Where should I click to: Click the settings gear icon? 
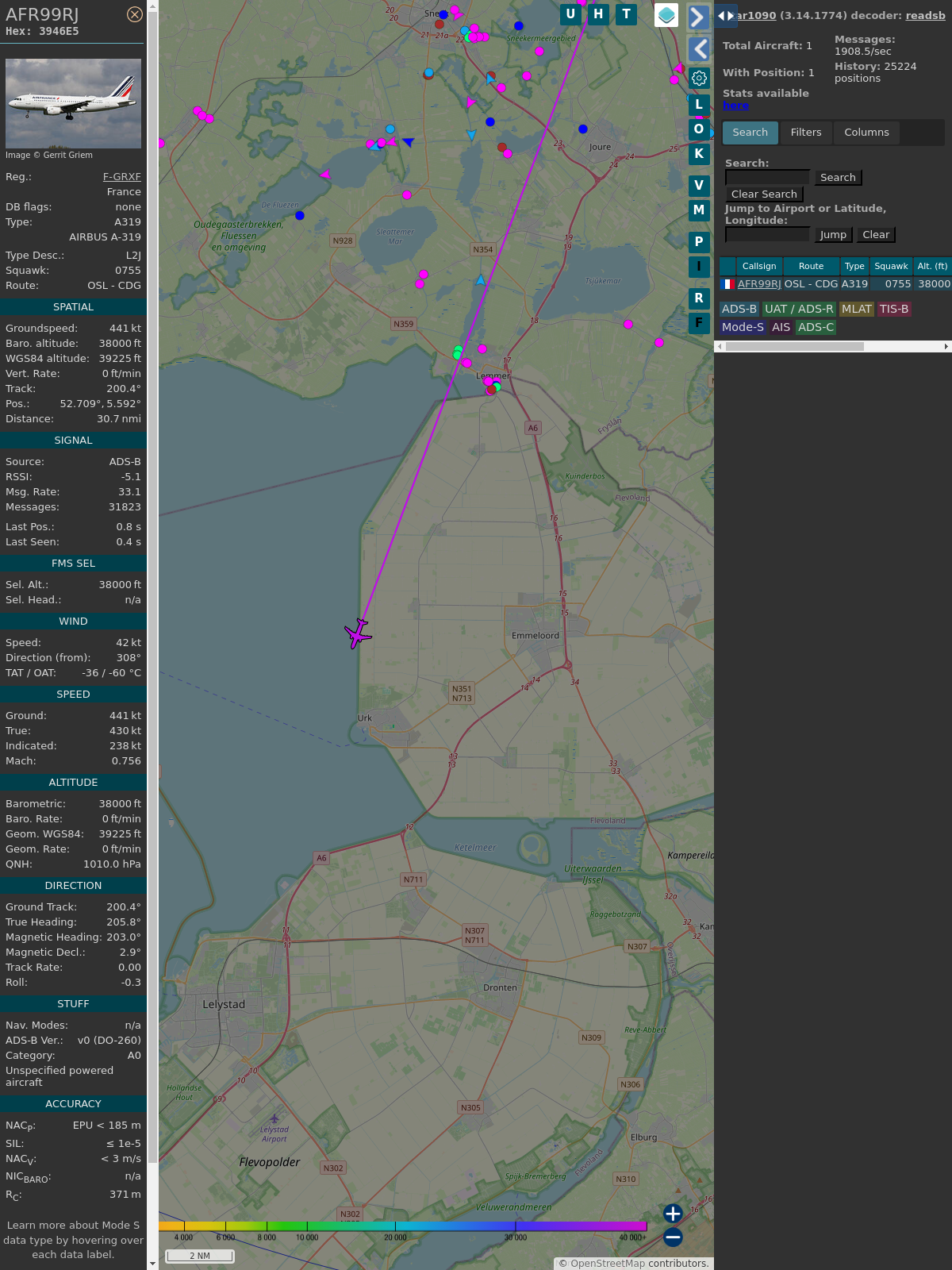[699, 78]
